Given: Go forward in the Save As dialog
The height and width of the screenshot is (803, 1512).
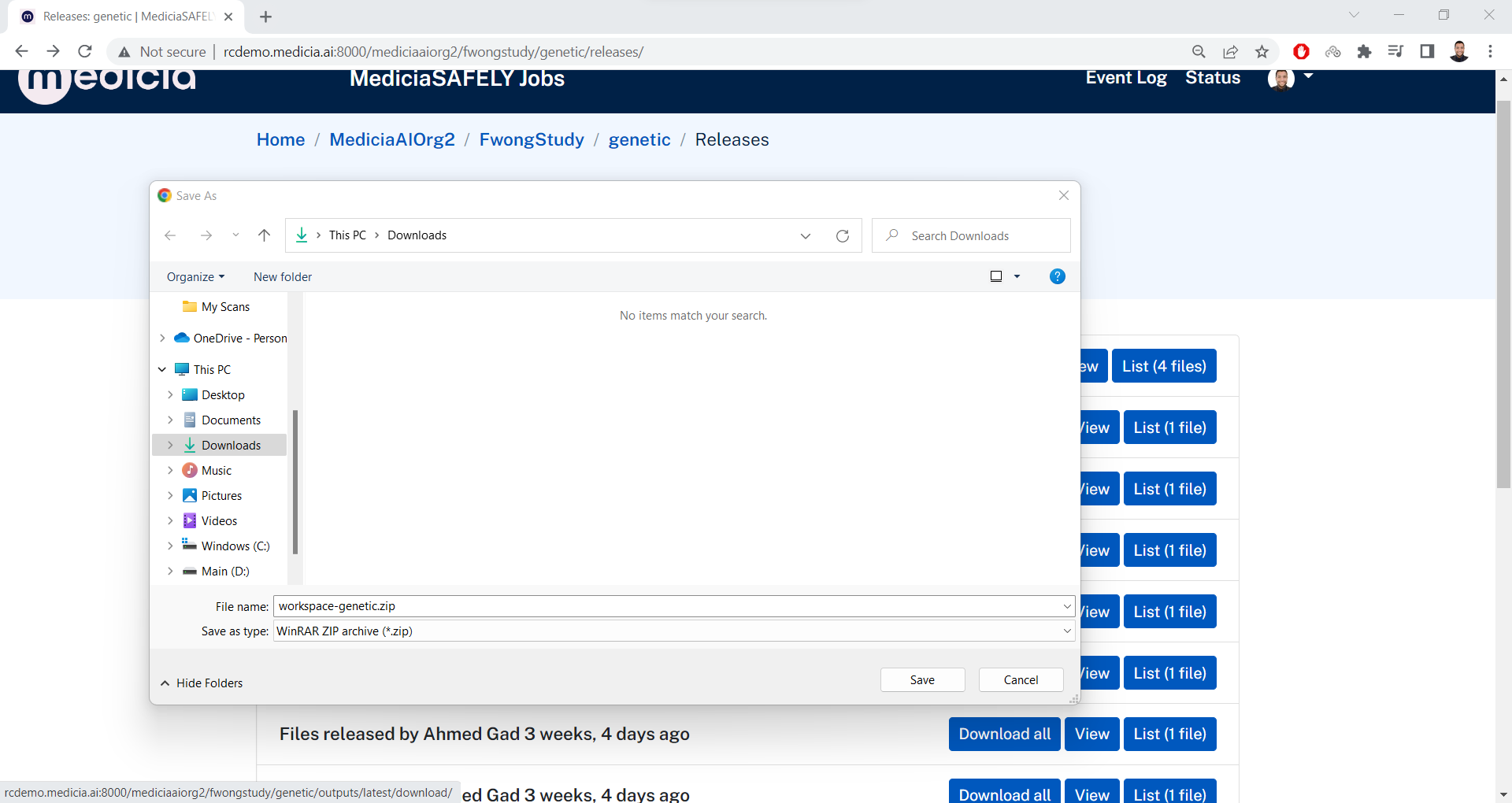Looking at the screenshot, I should (x=206, y=235).
